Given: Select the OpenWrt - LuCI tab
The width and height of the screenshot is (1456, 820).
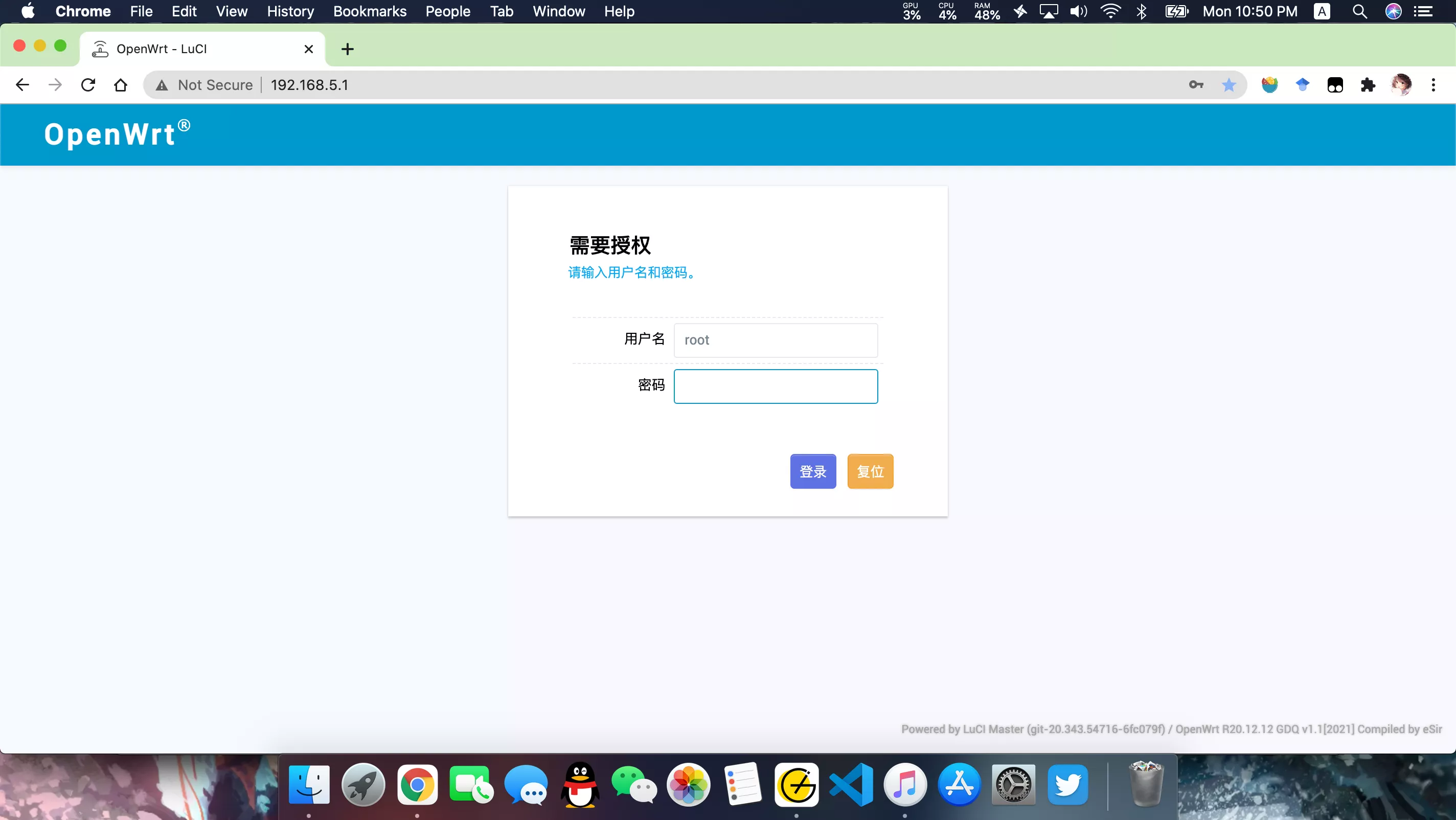Looking at the screenshot, I should click(x=202, y=49).
